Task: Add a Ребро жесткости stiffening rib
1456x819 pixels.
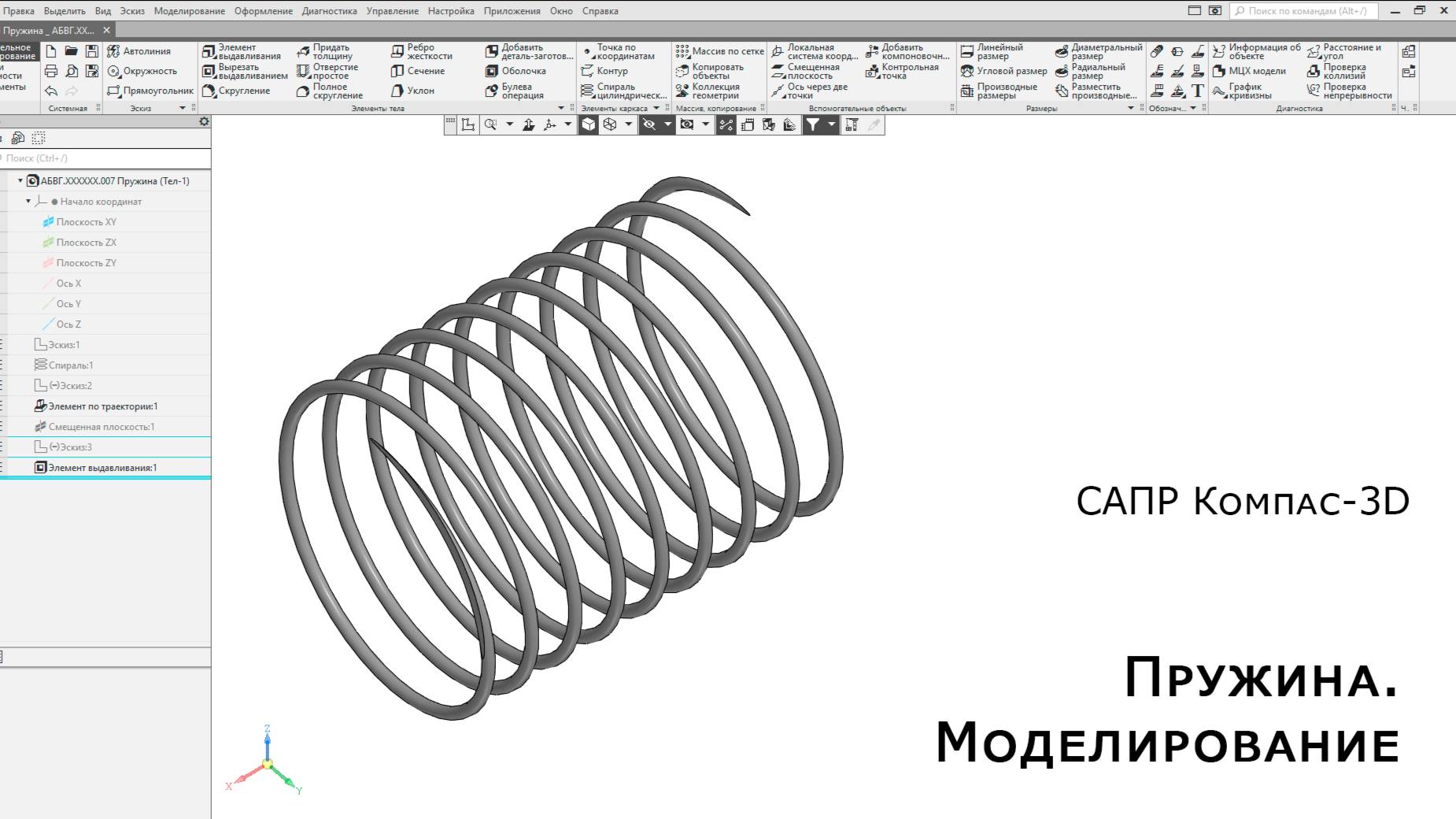Action: pos(422,51)
